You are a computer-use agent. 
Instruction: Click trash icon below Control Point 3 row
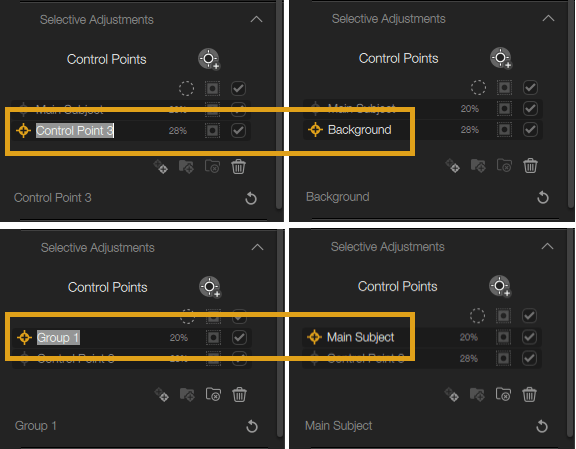[238, 167]
